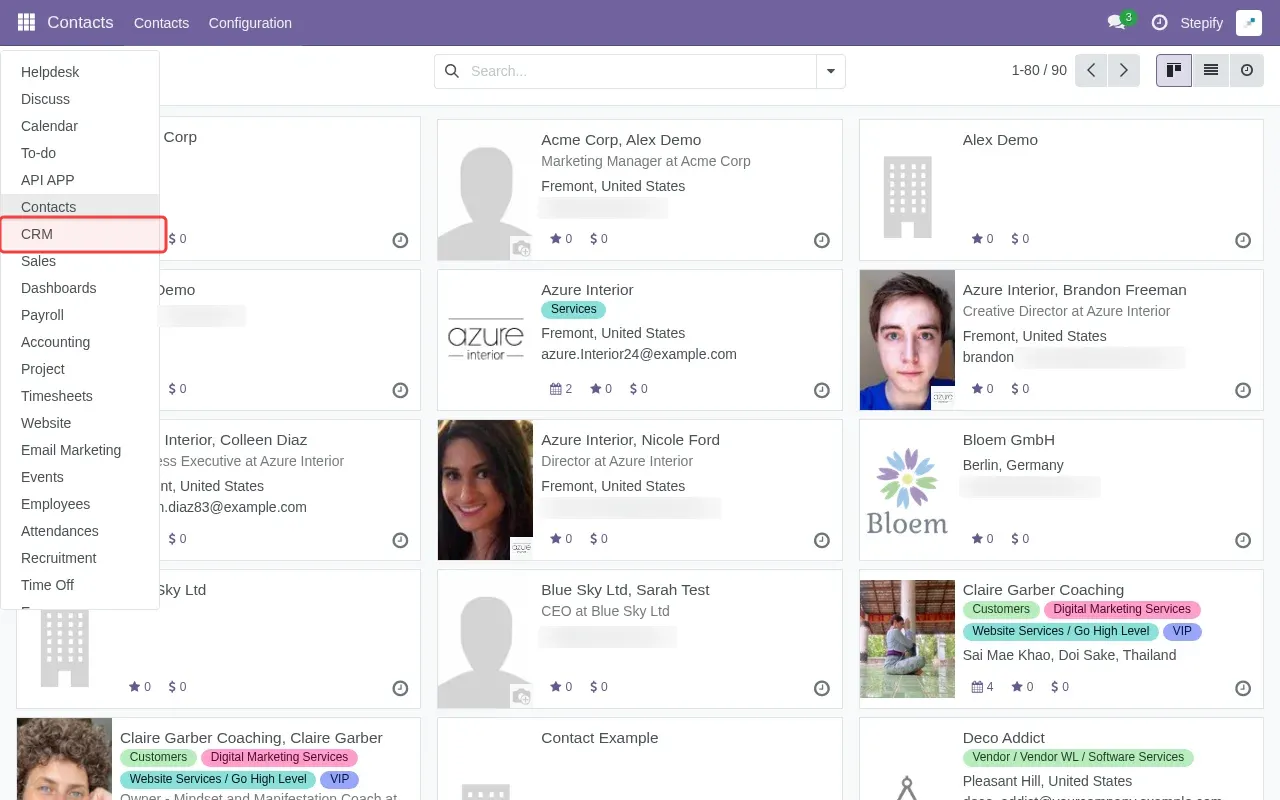Open activity clock on Claire Garber Coaching card

pyautogui.click(x=1243, y=688)
